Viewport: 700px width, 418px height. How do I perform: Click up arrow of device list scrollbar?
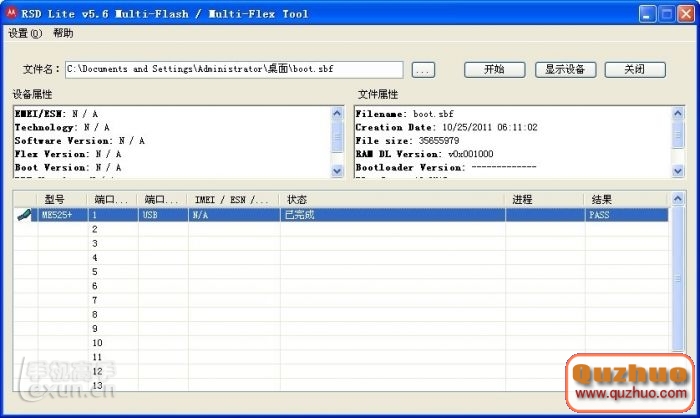click(677, 199)
